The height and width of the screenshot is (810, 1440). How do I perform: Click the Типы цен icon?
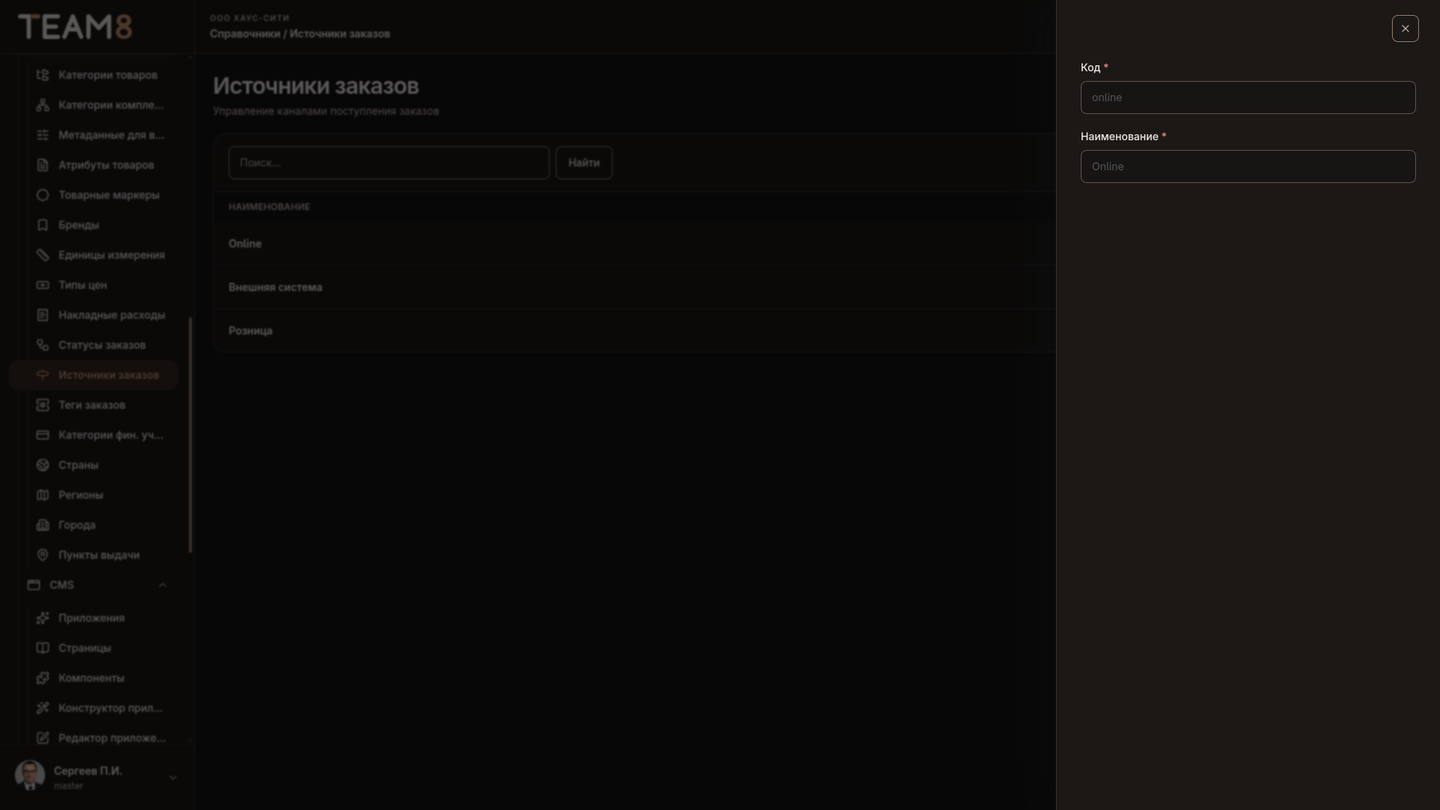coord(42,285)
